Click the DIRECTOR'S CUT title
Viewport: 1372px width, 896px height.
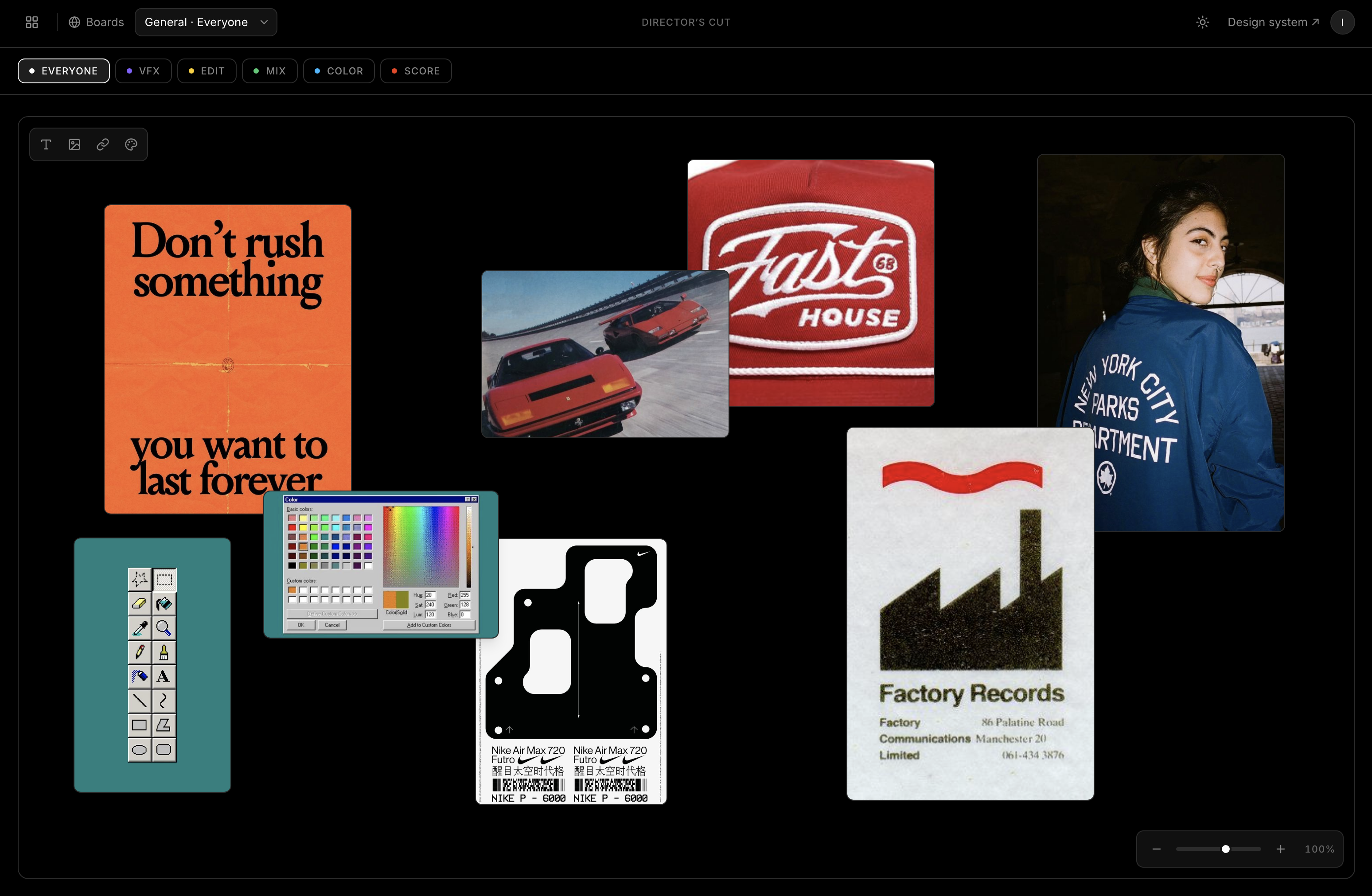(x=686, y=22)
